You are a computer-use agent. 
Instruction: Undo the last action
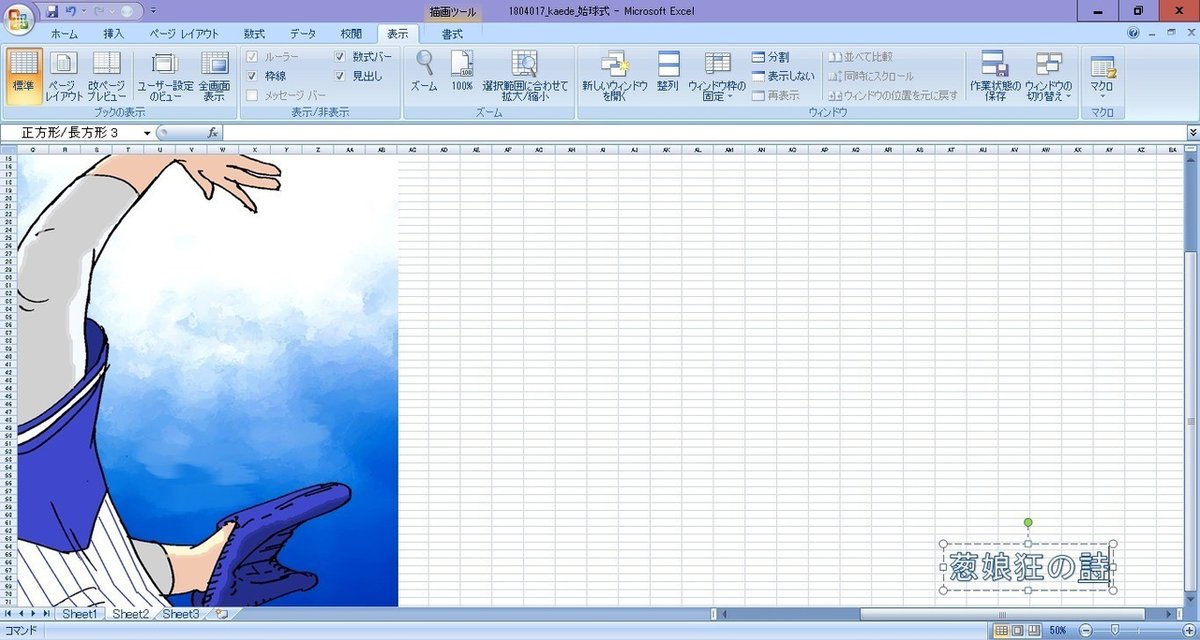(x=71, y=11)
